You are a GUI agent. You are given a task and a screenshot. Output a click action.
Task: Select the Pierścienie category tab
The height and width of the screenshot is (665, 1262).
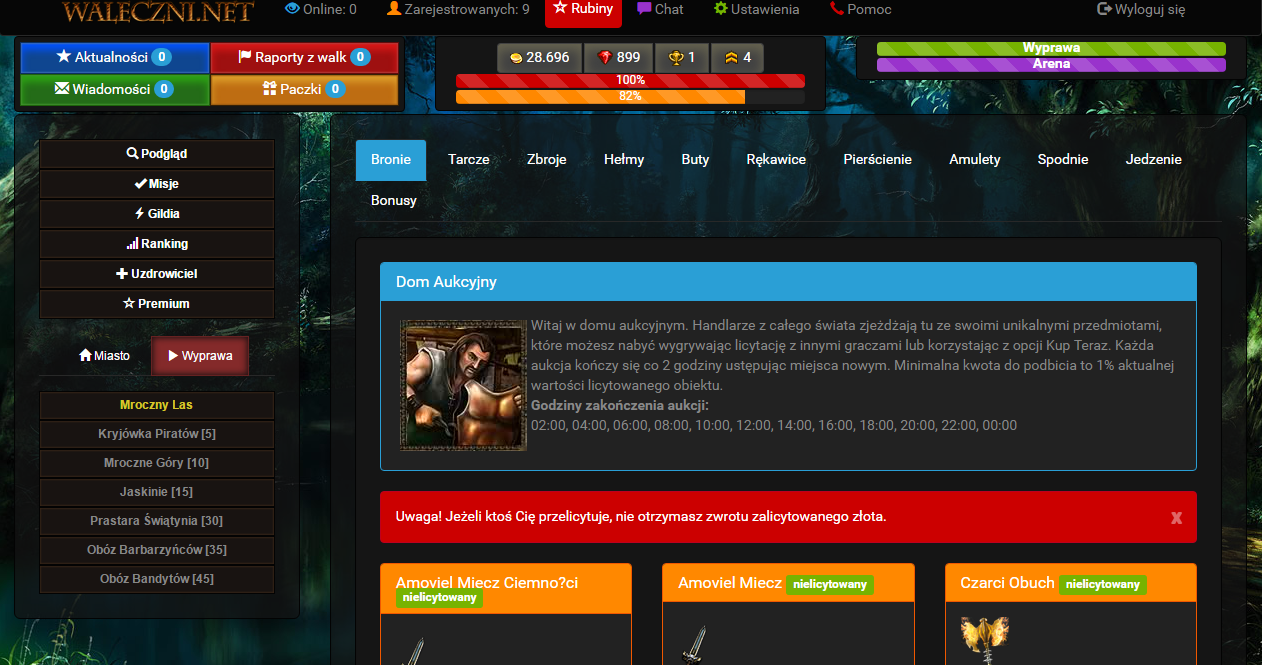[878, 160]
